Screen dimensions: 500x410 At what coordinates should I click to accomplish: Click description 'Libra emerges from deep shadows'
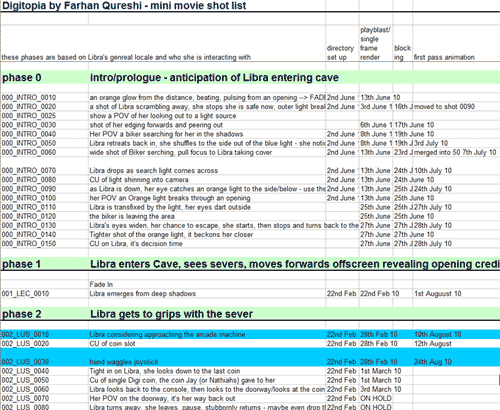tap(143, 294)
